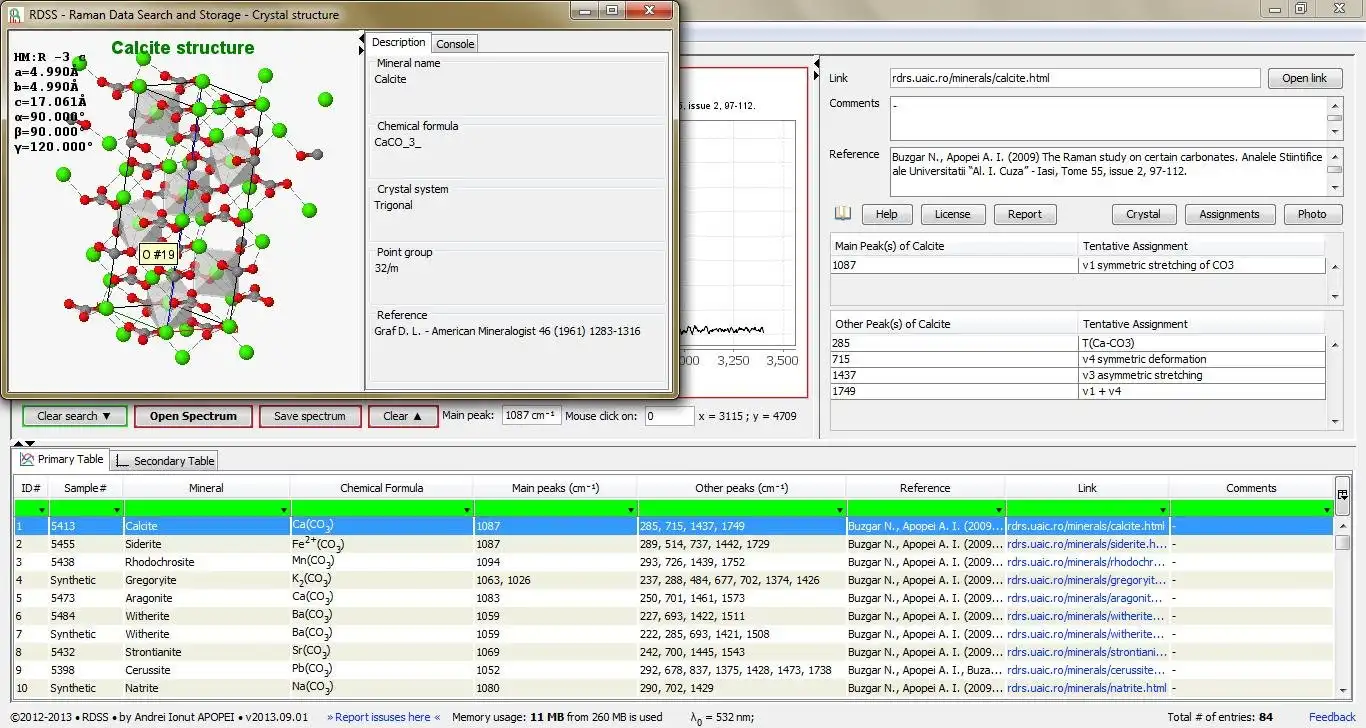Click the 1087 entry in Main Peaks list
Screen dimensions: 1366x728
click(x=955, y=265)
